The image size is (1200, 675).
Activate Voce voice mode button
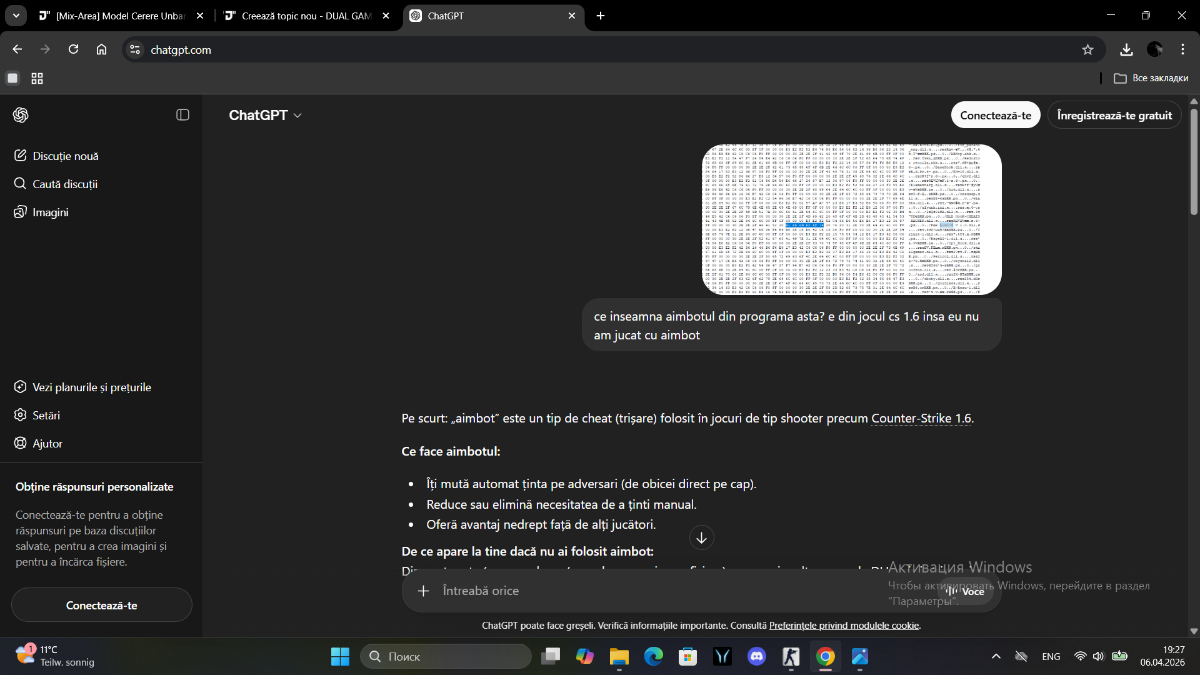point(965,591)
